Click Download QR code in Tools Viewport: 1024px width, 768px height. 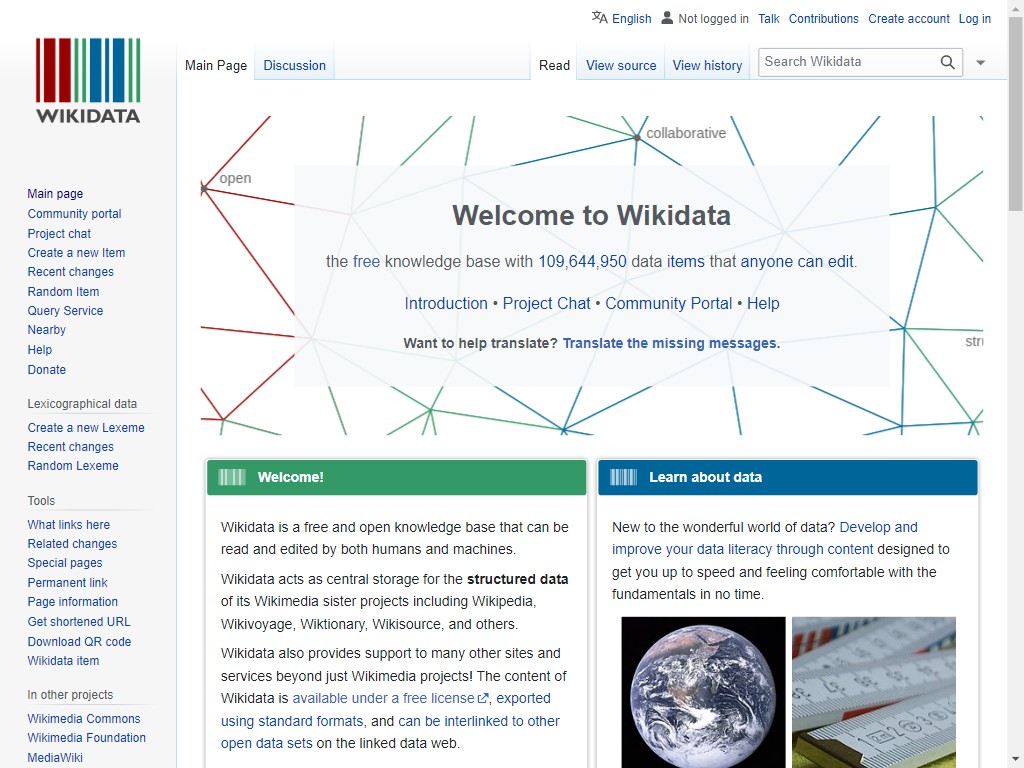(x=79, y=641)
